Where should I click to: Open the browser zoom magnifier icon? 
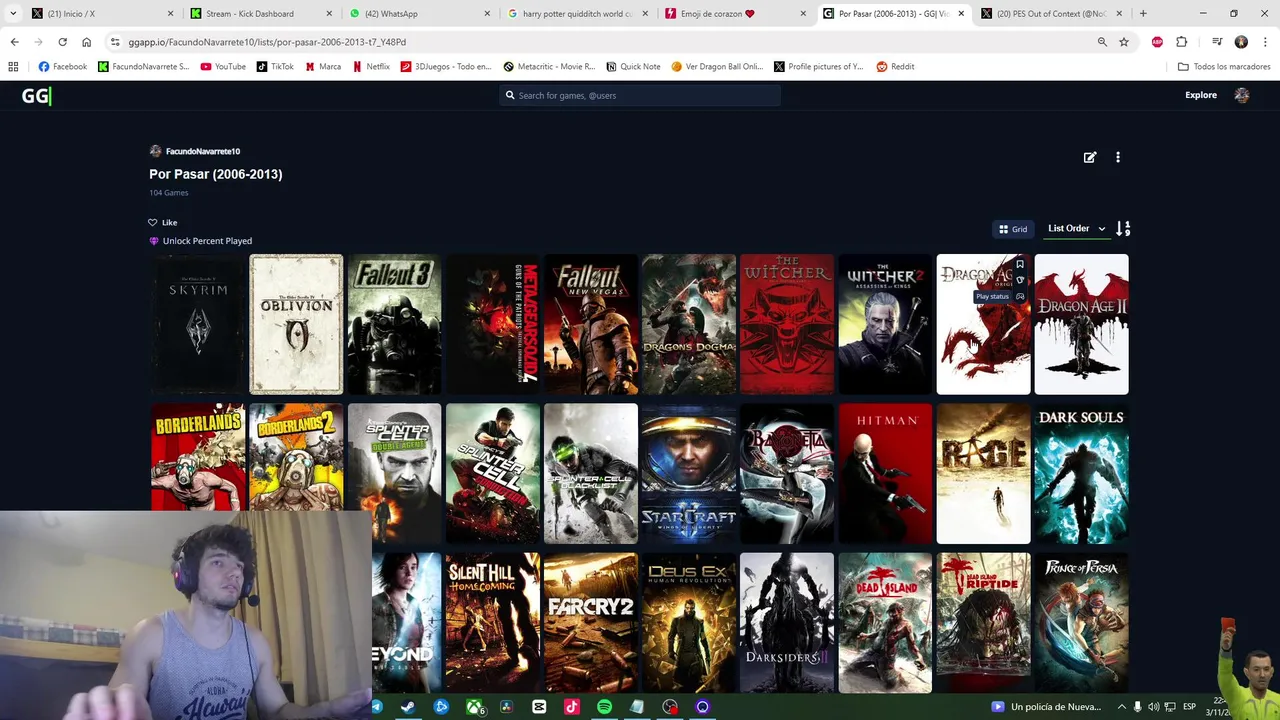(1102, 42)
